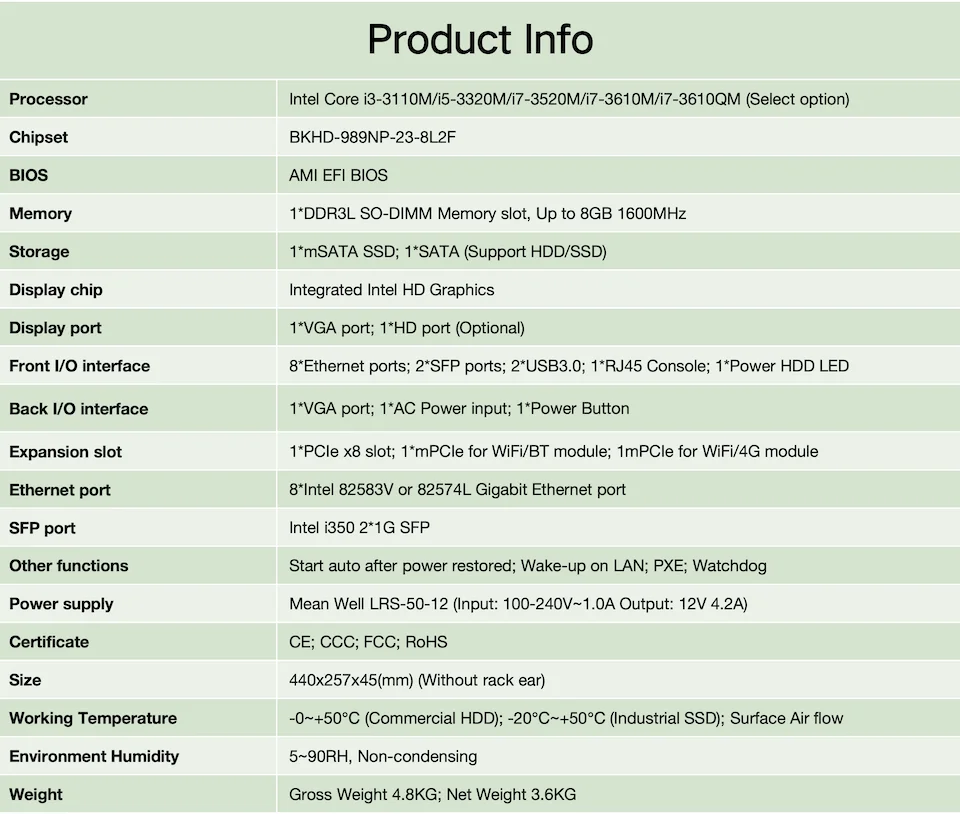The width and height of the screenshot is (960, 814).
Task: Click Integrated Intel HD Graphics text
Action: (391, 290)
